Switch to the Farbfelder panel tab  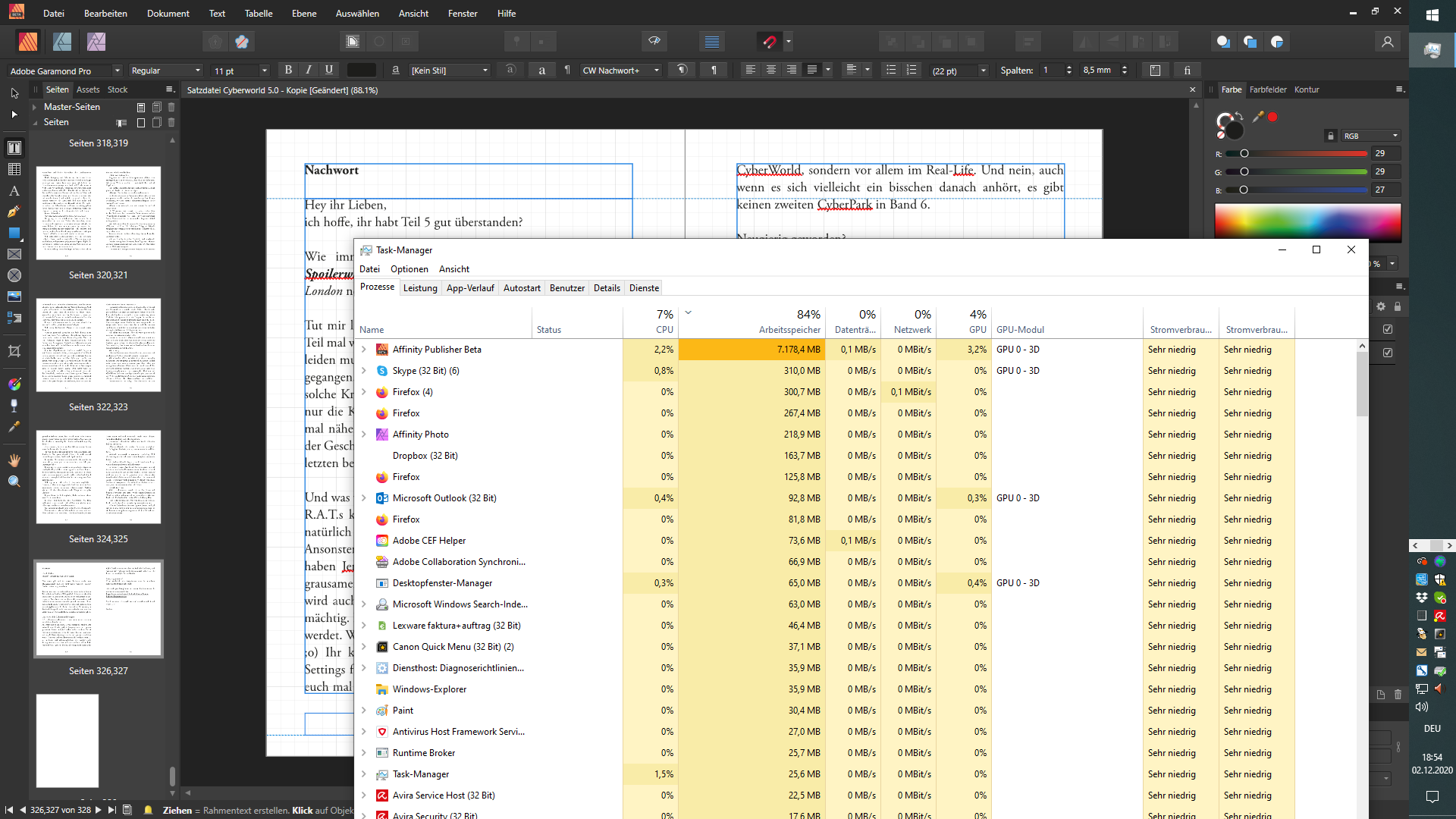[x=1268, y=89]
